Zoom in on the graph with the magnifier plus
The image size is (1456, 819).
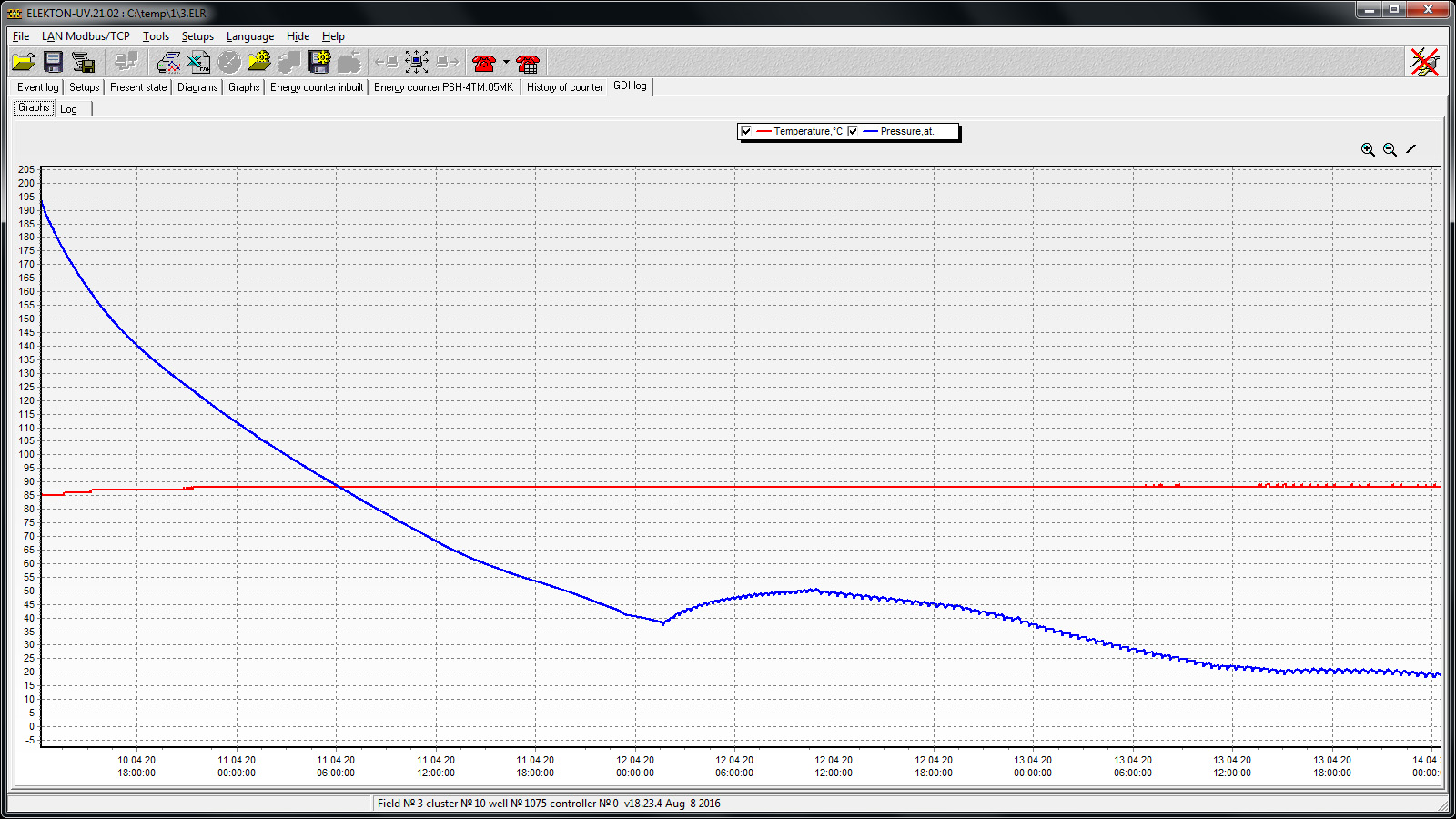click(x=1368, y=149)
